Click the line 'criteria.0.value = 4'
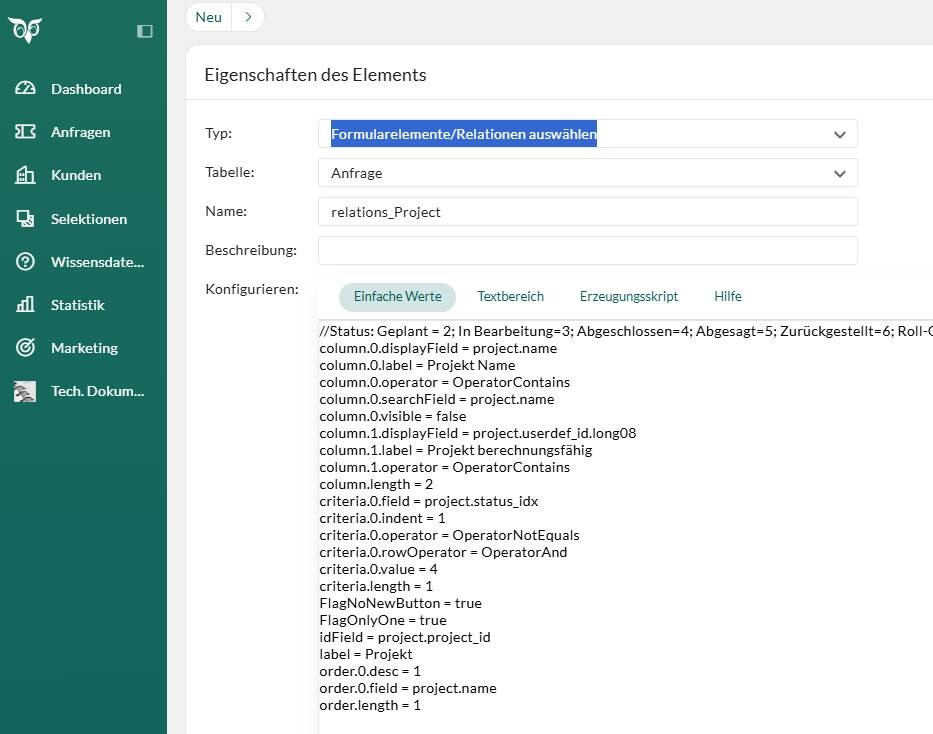Viewport: 933px width, 734px height. point(378,569)
